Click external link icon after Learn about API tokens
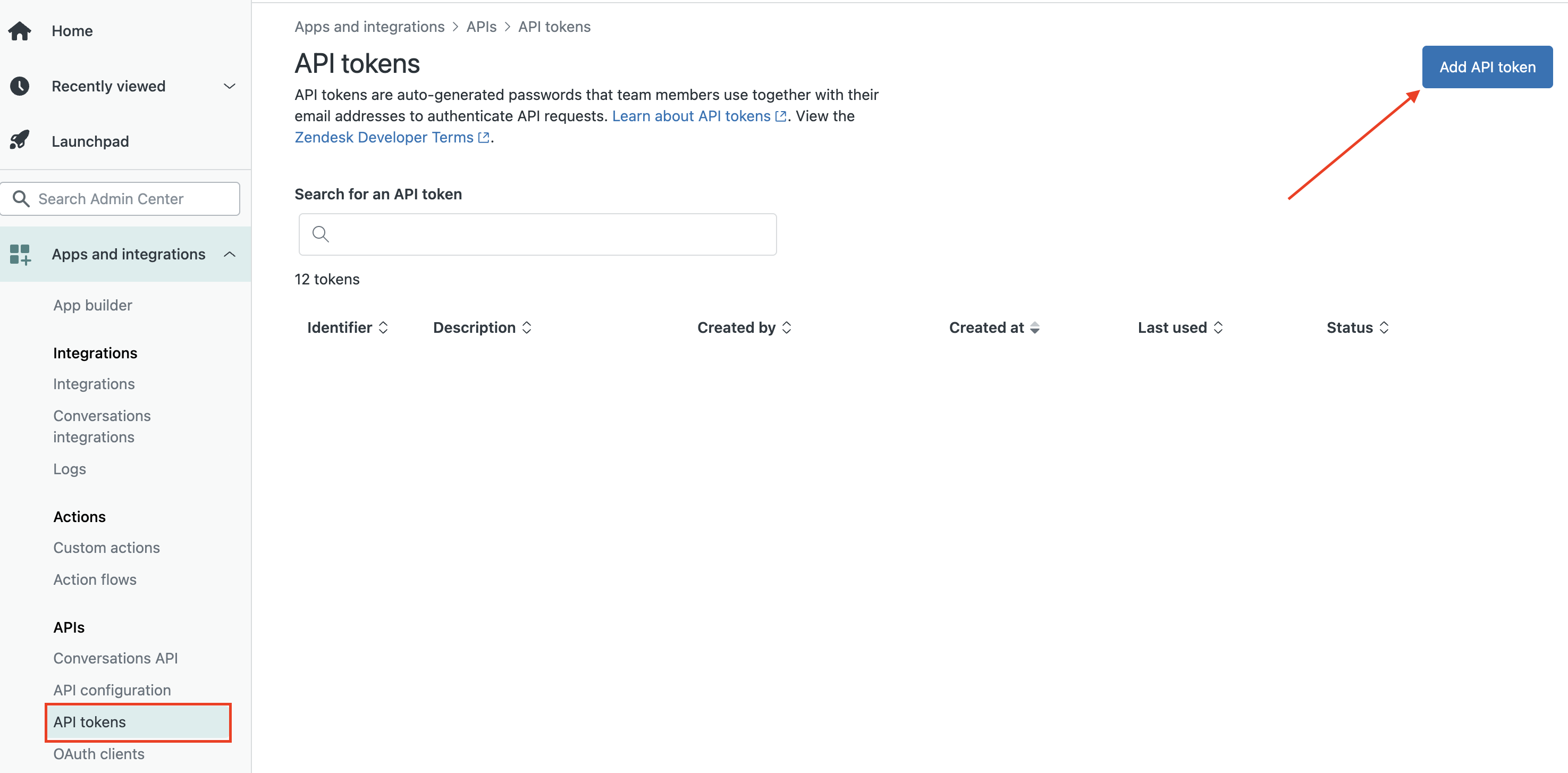Screen dimensions: 1568x773 780,116
